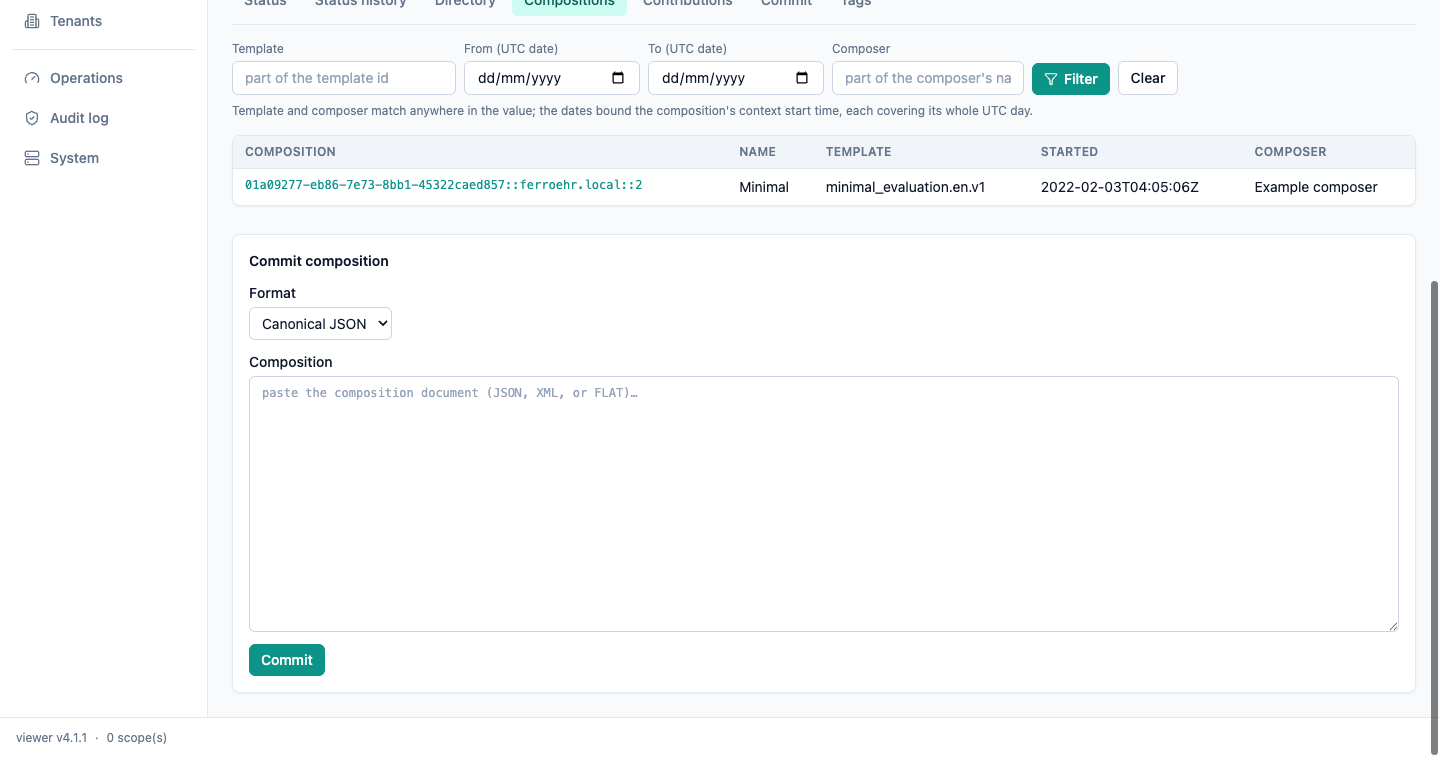Viewport: 1440px width, 757px height.
Task: Click the viewer v4.1.1 footer text
Action: coord(52,738)
